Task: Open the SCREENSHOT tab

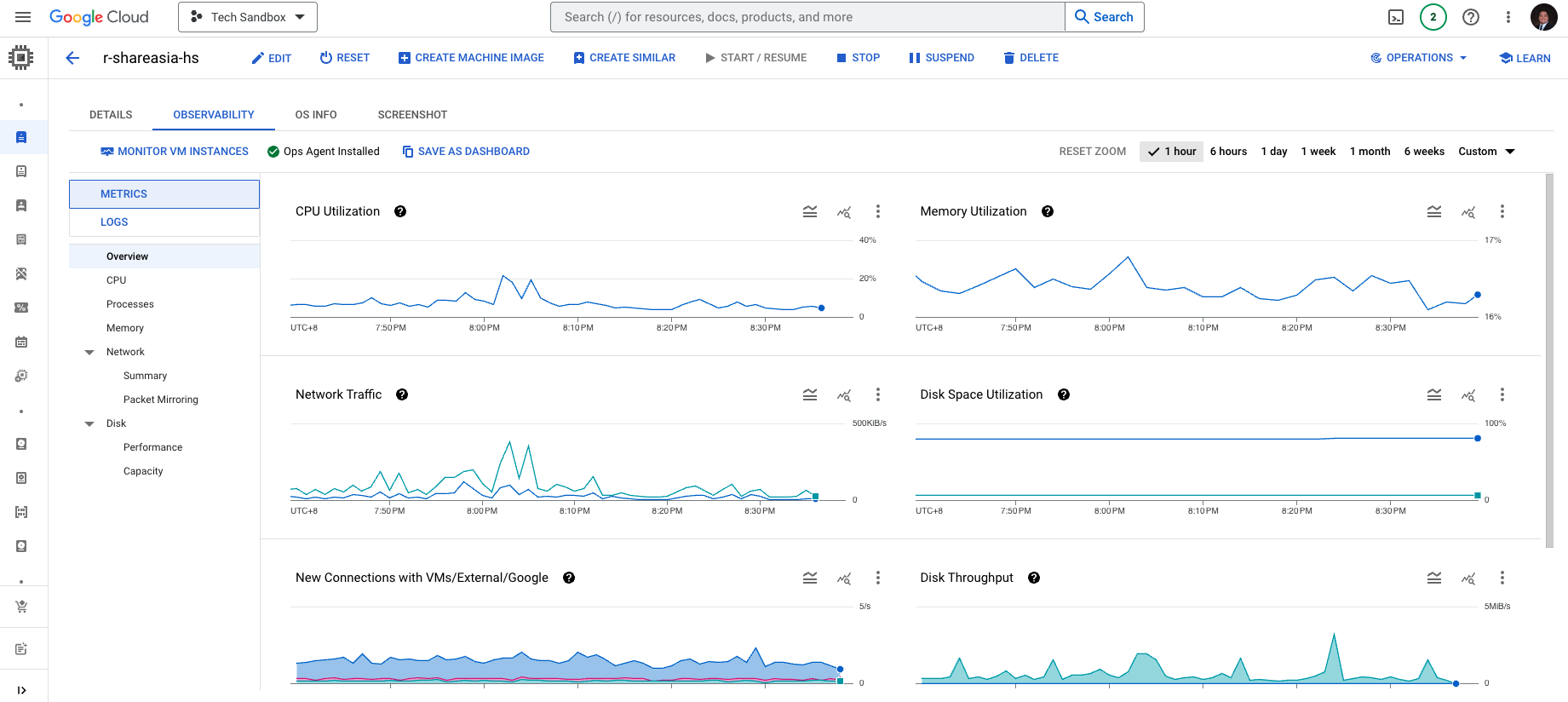Action: pos(412,114)
